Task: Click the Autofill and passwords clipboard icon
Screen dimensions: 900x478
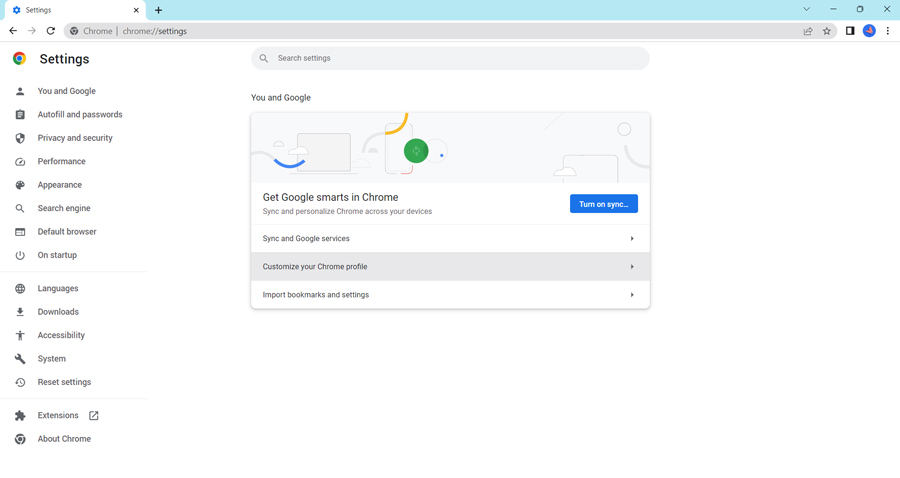Action: point(20,115)
